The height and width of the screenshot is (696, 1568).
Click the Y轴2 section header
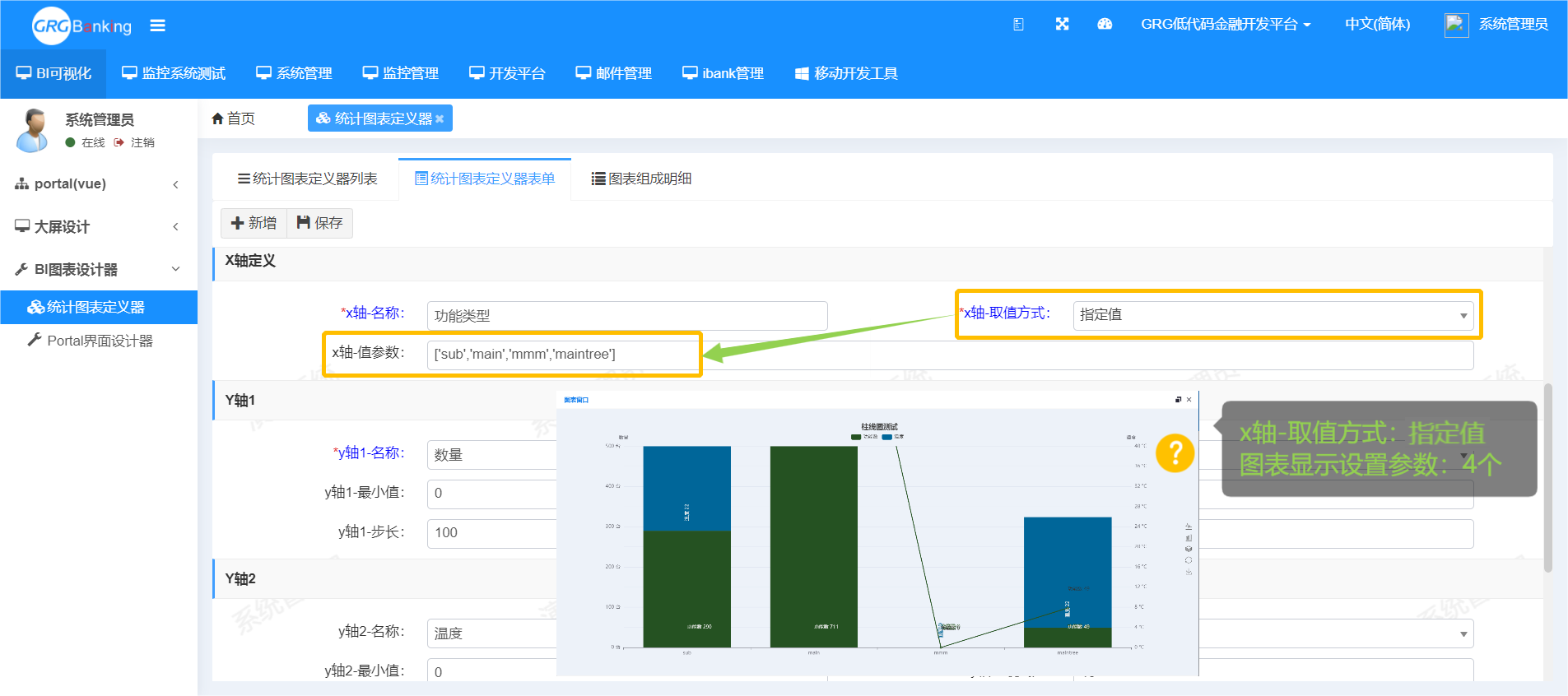click(240, 579)
